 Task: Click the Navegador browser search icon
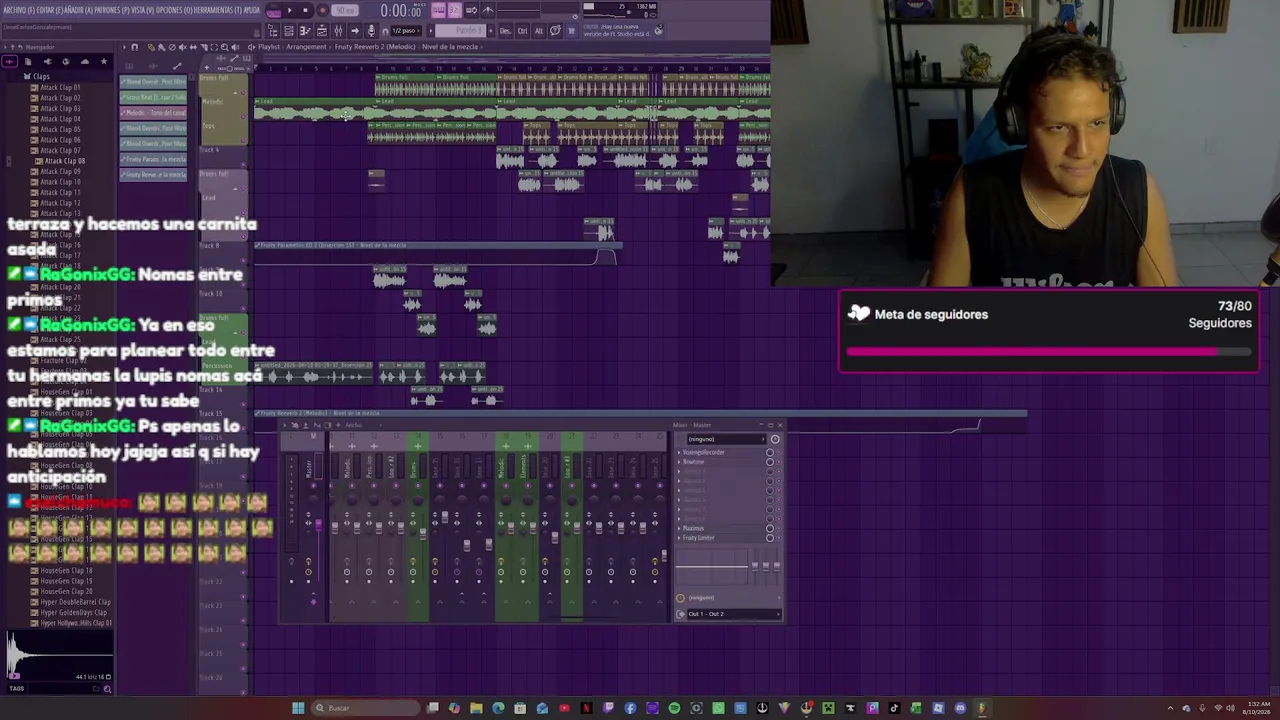108,688
